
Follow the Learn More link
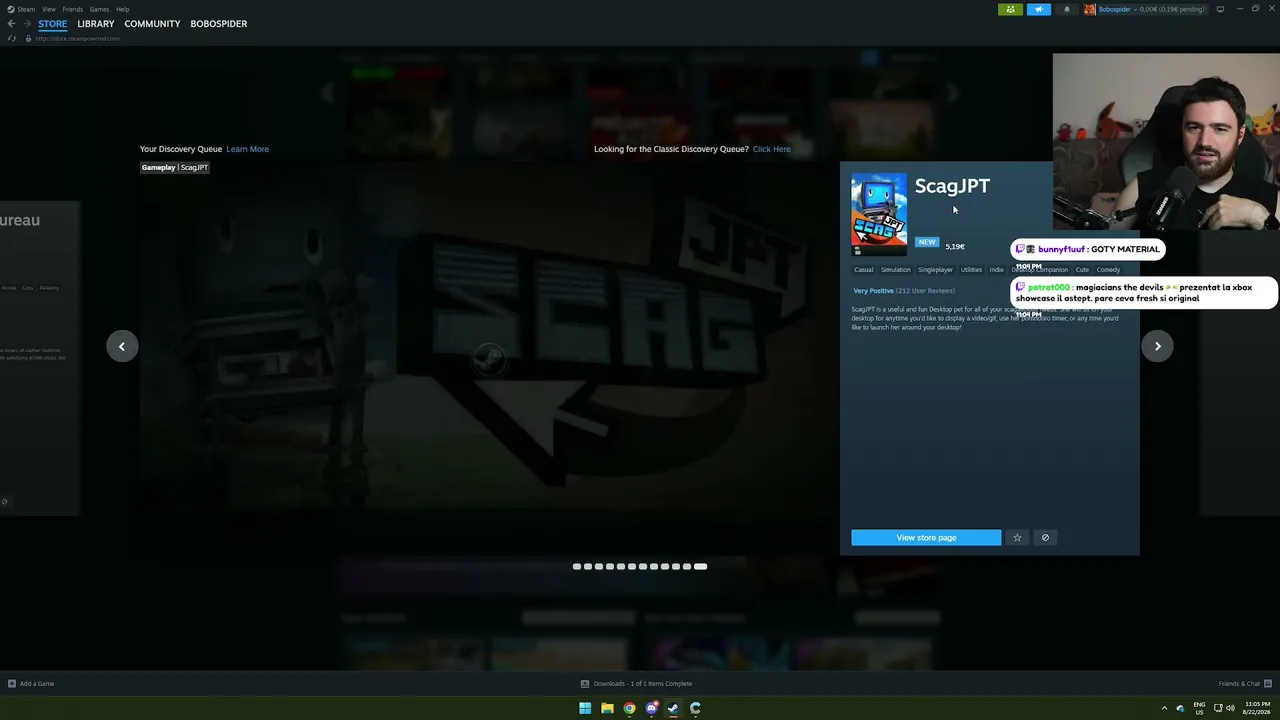[247, 149]
